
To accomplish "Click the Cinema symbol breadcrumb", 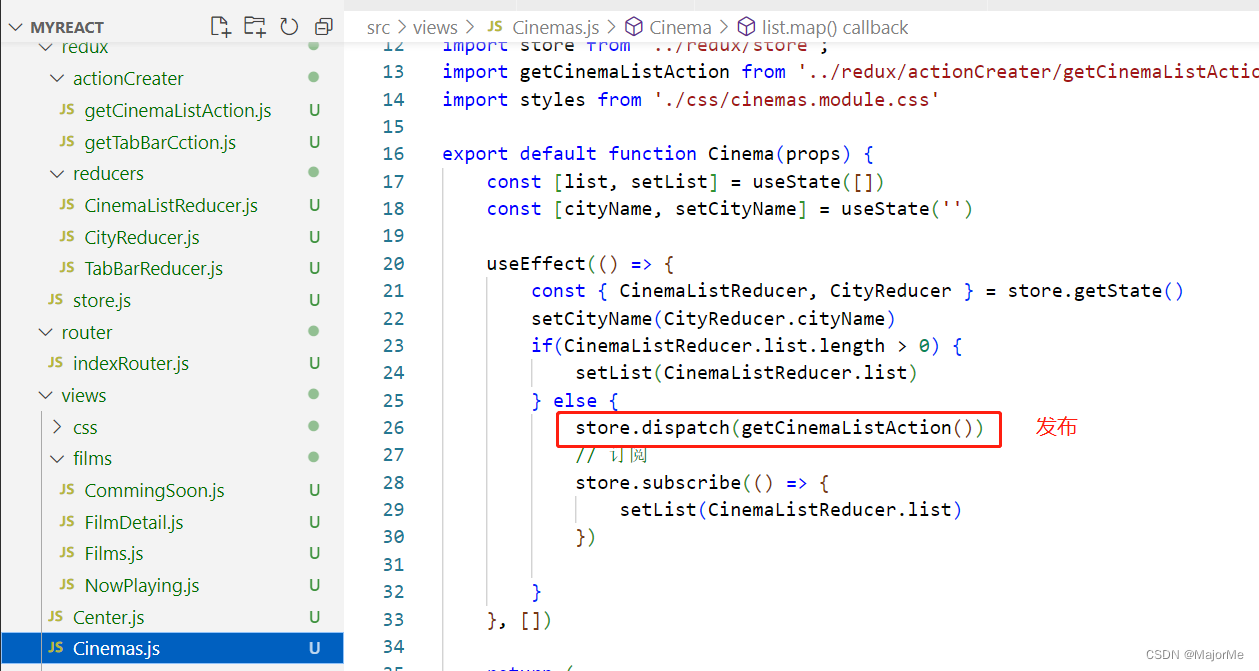I will (x=681, y=28).
